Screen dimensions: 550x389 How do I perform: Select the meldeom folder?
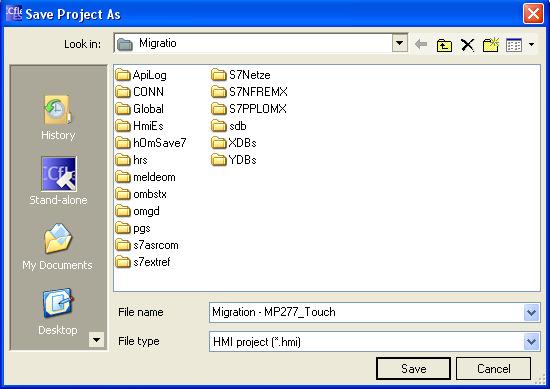tap(146, 177)
